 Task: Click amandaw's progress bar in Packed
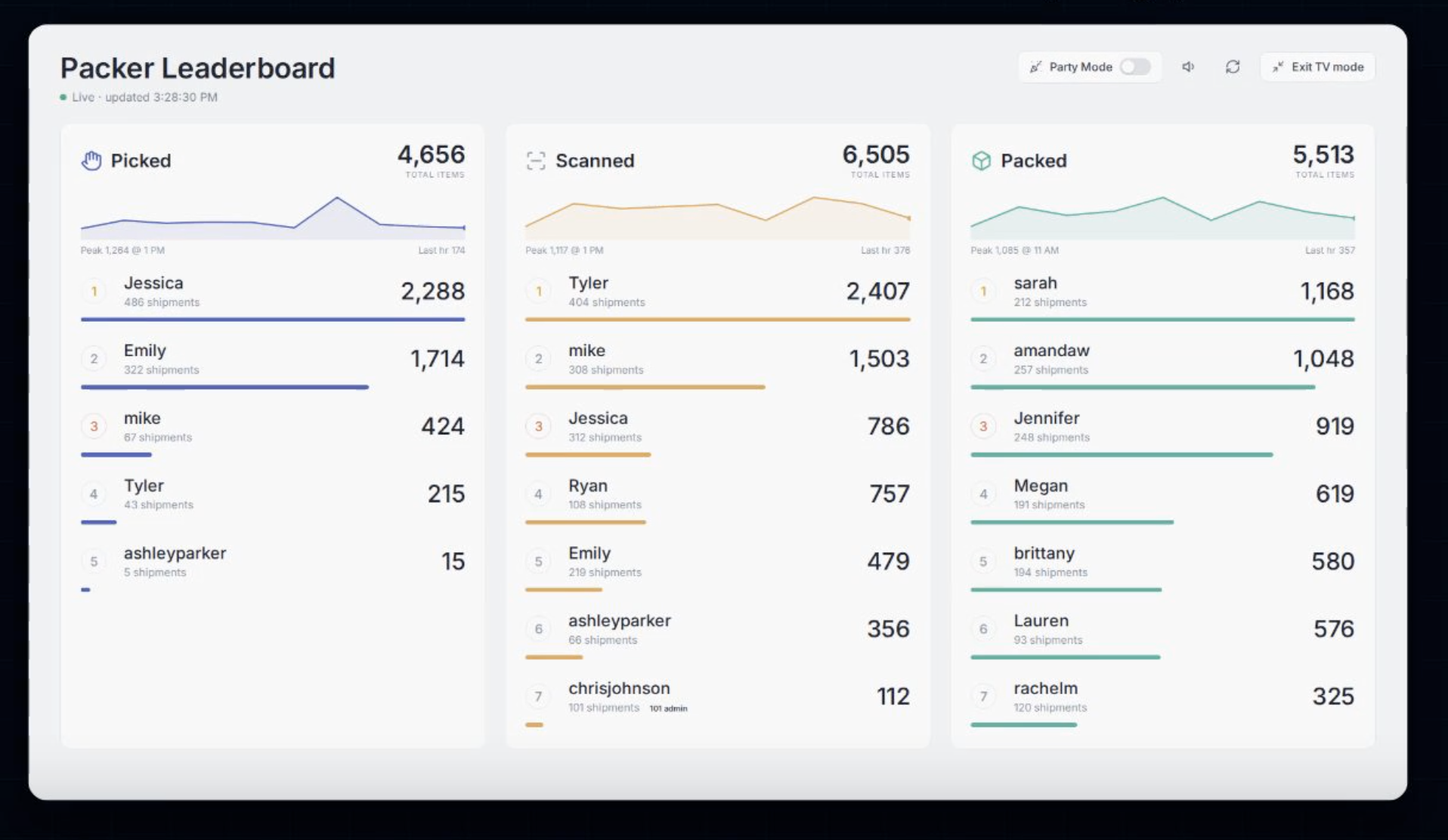[x=1143, y=388]
